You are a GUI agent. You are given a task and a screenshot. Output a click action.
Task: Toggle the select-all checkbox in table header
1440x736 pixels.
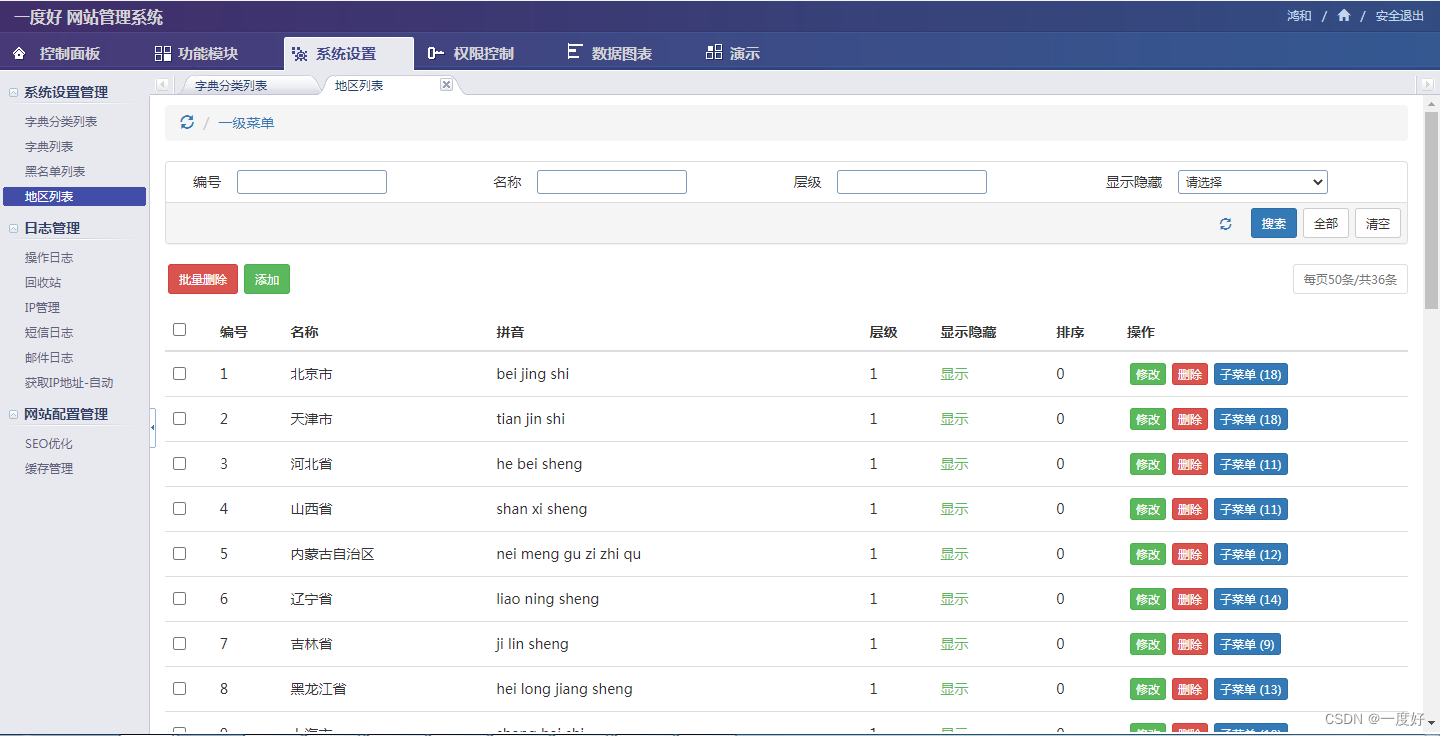tap(179, 330)
